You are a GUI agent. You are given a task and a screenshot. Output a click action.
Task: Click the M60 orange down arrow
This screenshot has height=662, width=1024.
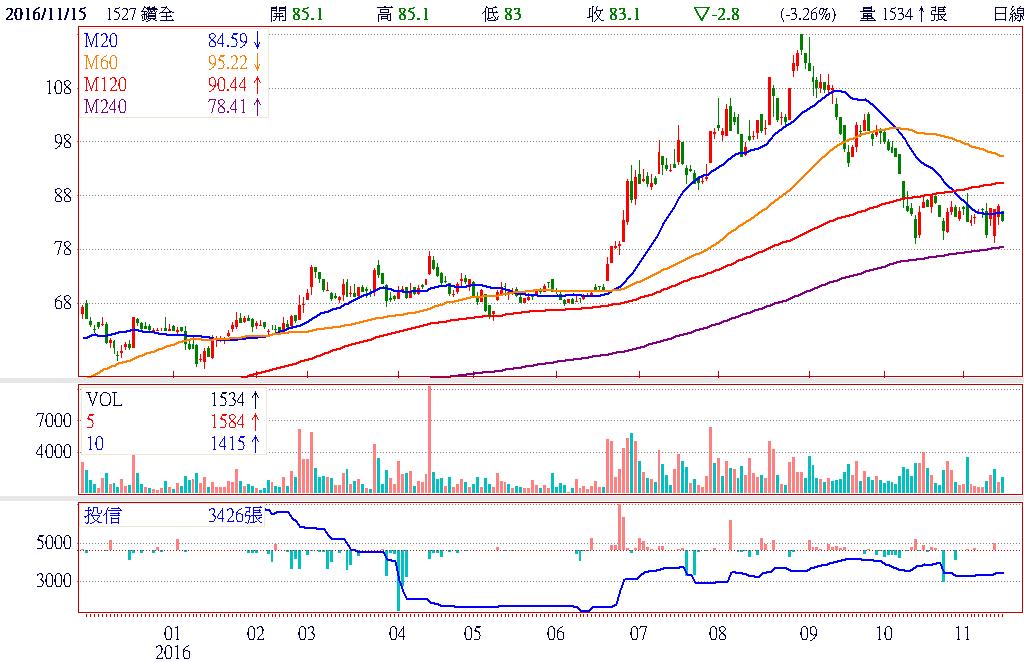point(258,62)
